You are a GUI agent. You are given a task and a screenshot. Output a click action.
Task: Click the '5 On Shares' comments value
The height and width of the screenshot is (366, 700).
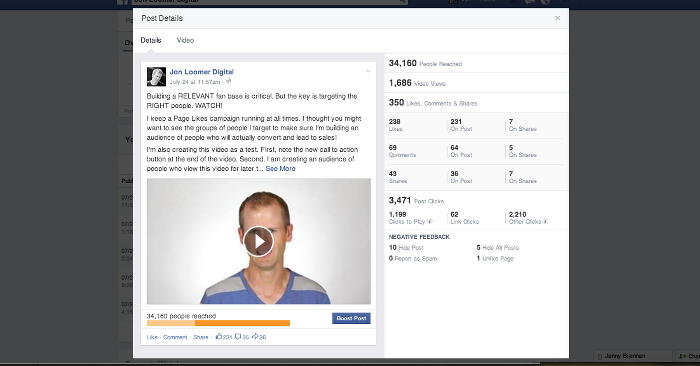pyautogui.click(x=523, y=151)
